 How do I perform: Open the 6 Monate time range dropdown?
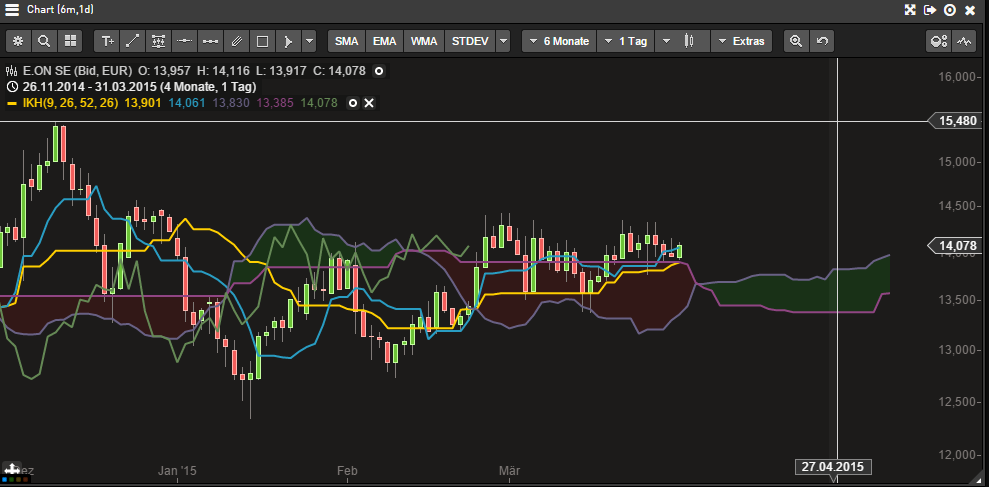point(559,42)
